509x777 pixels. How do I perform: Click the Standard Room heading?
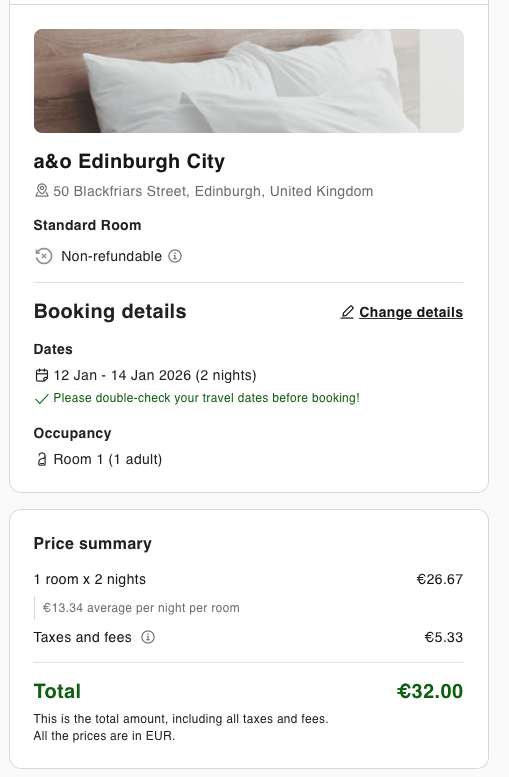click(x=88, y=225)
